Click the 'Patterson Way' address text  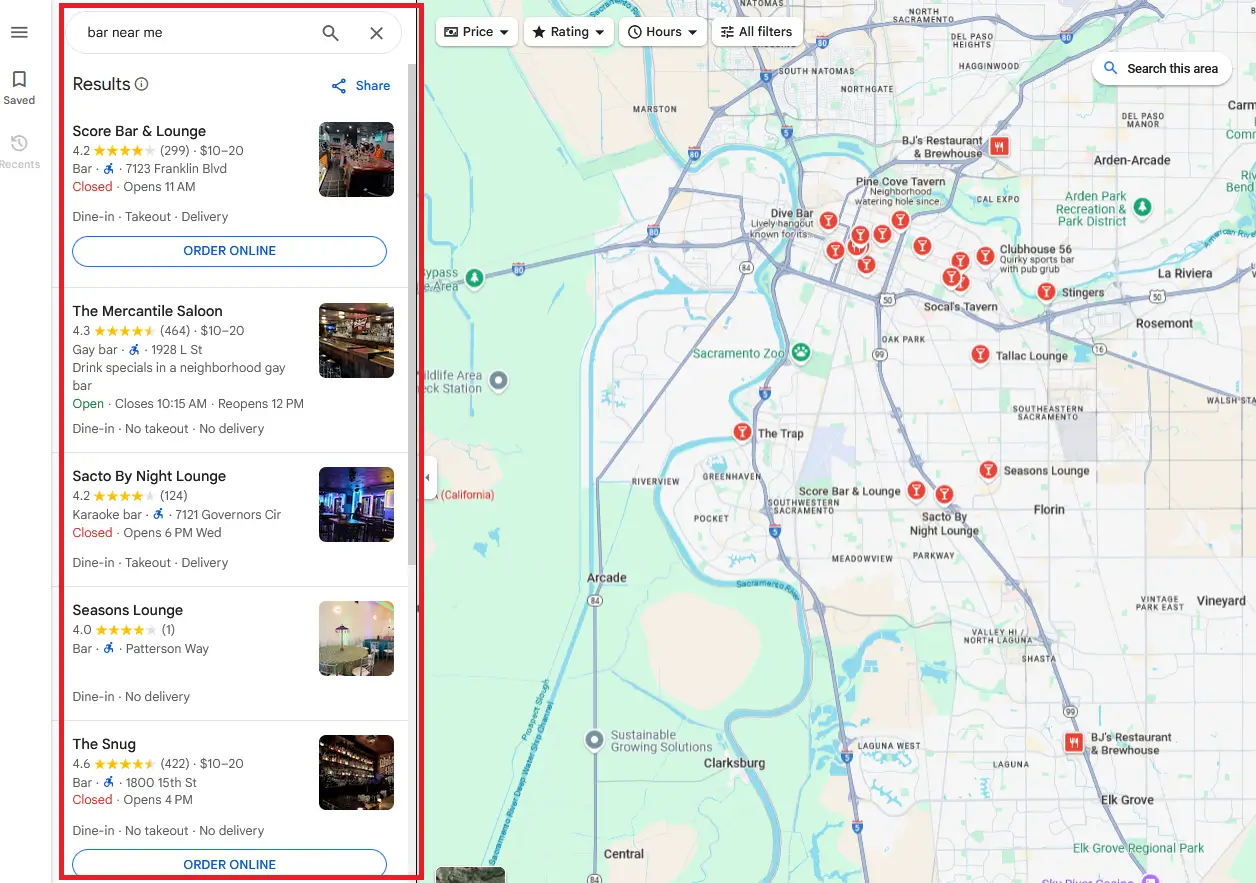(x=167, y=649)
